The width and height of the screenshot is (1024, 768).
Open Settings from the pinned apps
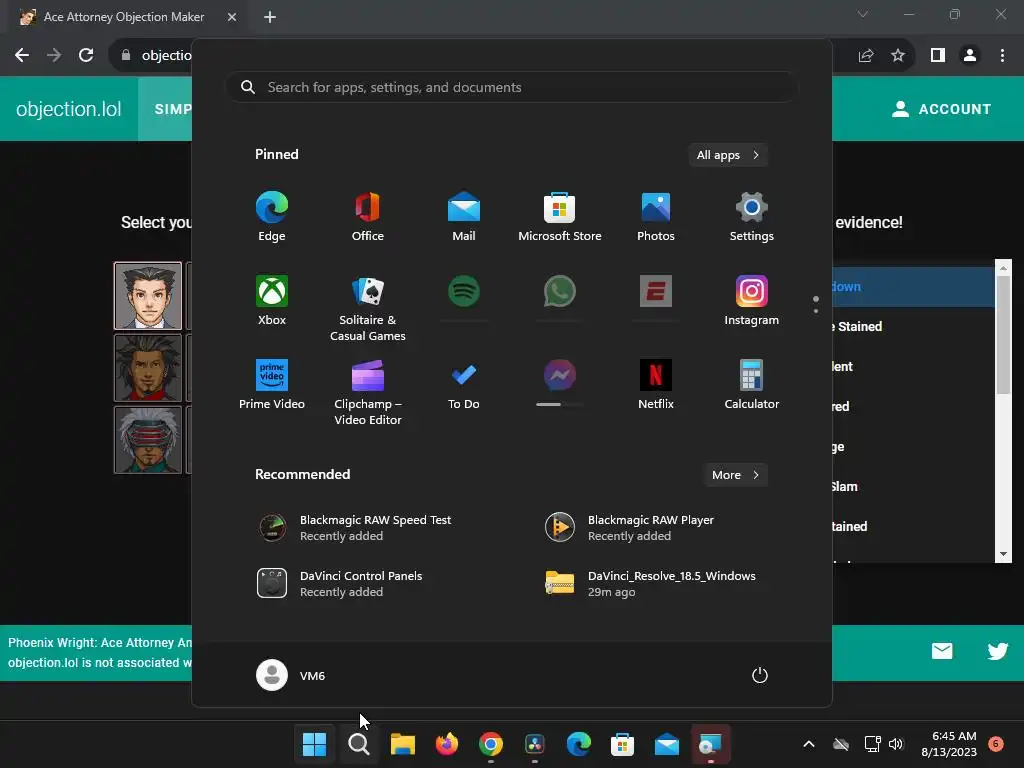click(752, 217)
